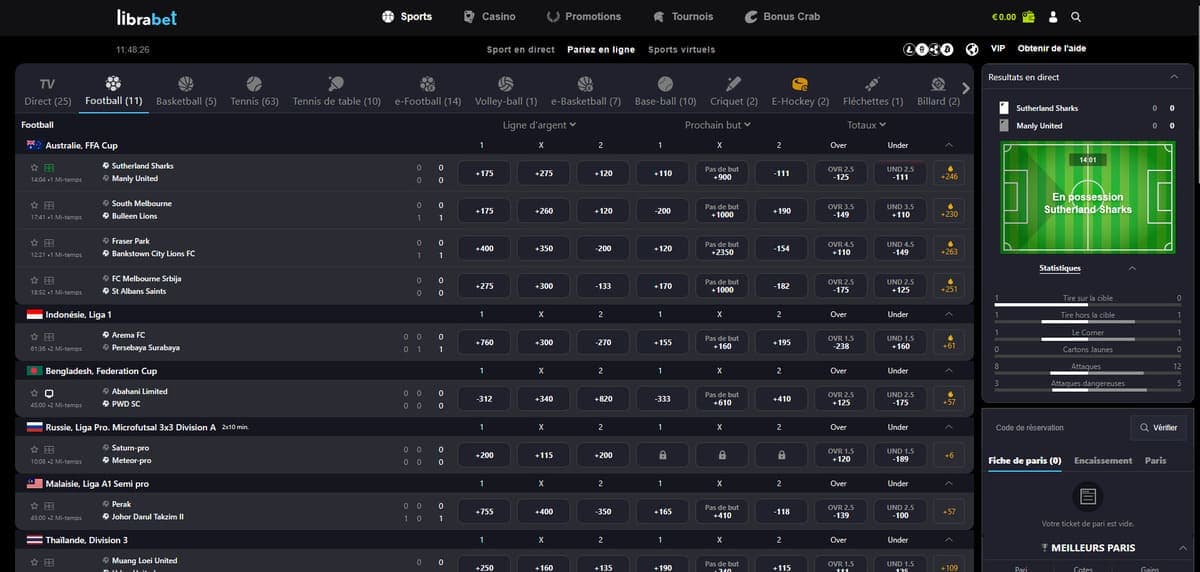Screen dimensions: 1200x572
Task: Open the wallet deposit icon
Action: (1028, 17)
